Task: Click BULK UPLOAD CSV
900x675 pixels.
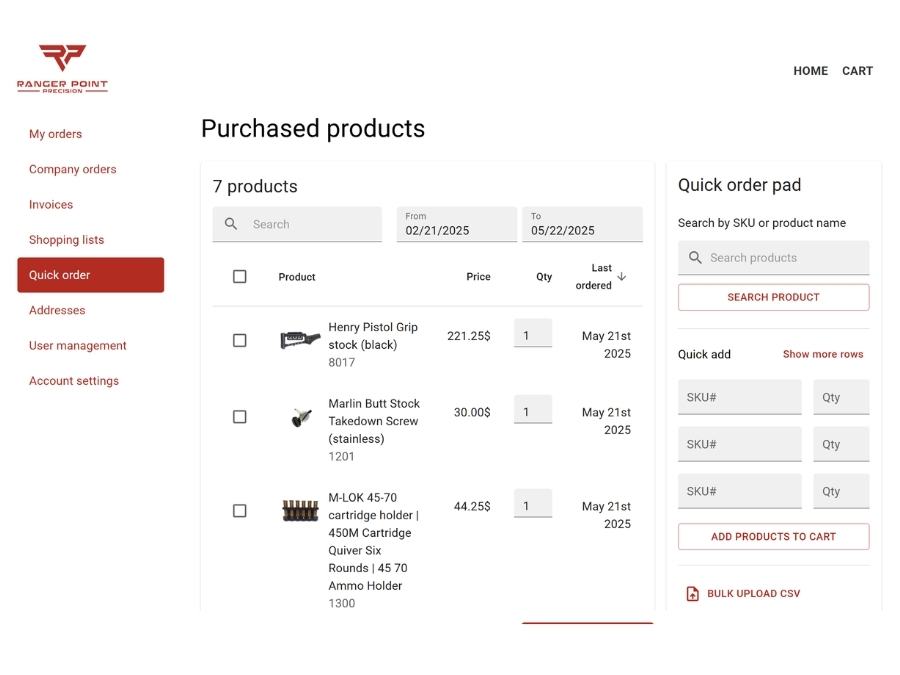Action: 743,593
